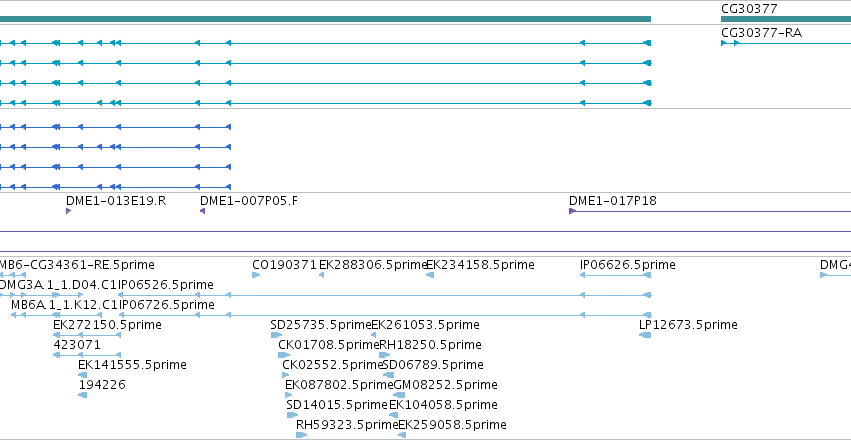
Task: Select the EK087802.5prime label
Action: (x=339, y=385)
